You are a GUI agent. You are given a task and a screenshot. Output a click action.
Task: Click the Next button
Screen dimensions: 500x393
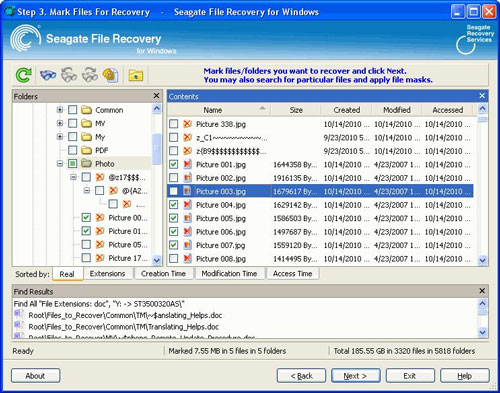(355, 376)
